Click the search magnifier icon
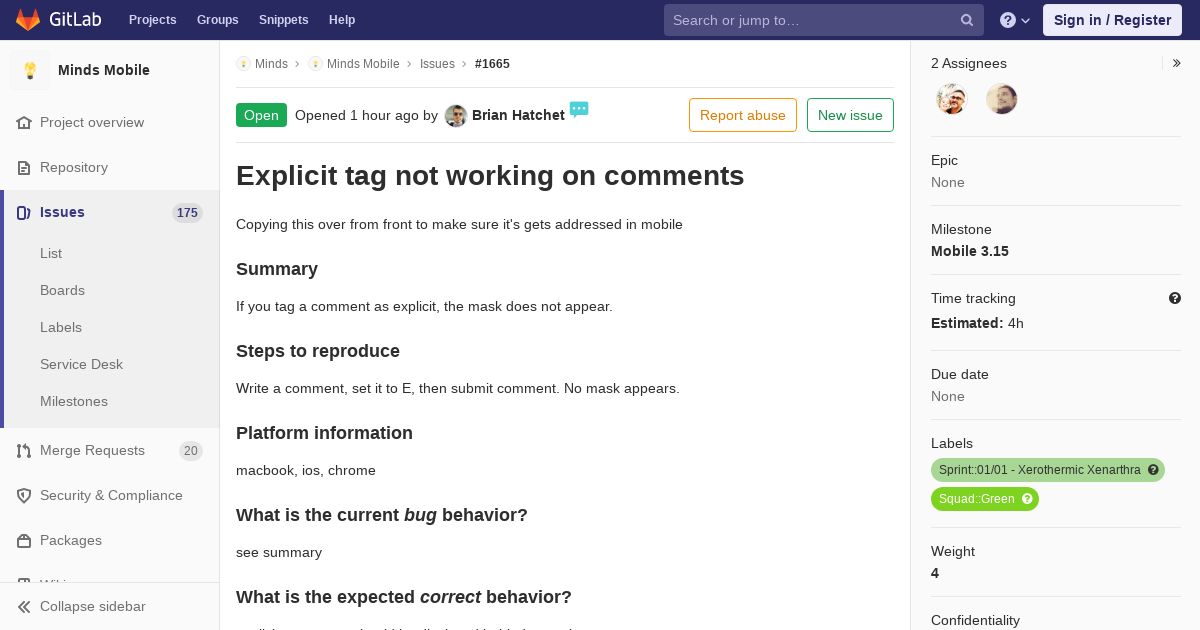1200x630 pixels. tap(967, 20)
